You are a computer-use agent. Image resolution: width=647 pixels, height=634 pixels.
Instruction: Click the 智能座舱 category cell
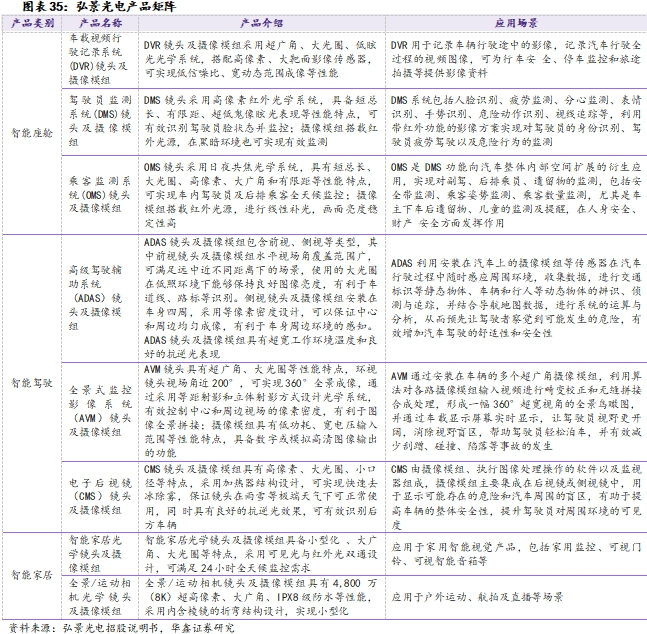[x=32, y=133]
